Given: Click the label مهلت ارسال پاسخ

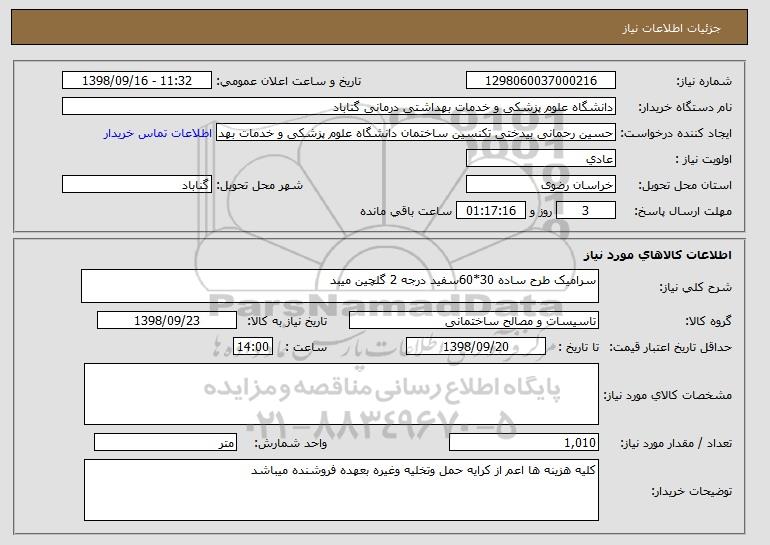Looking at the screenshot, I should pos(683,211).
